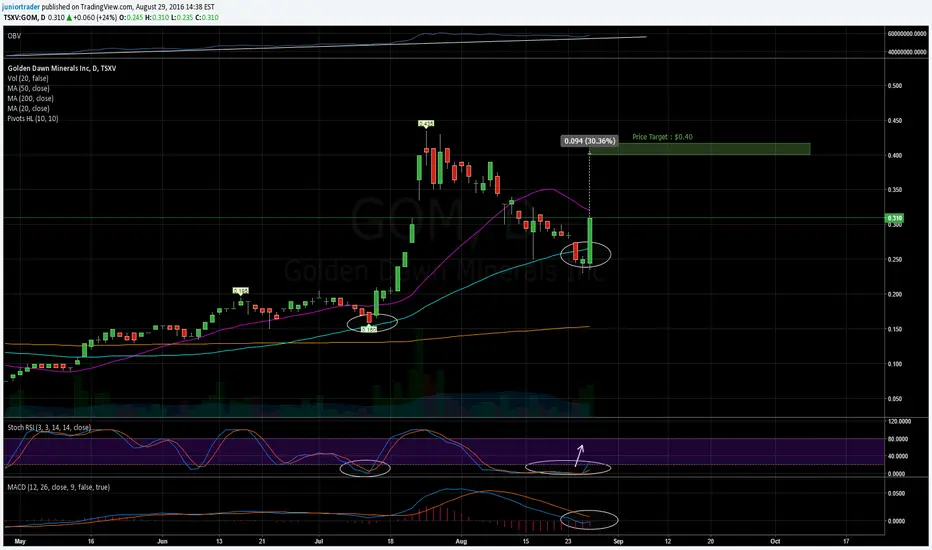
Task: Select Golden Dawn Minerals Inc title
Action: point(62,68)
